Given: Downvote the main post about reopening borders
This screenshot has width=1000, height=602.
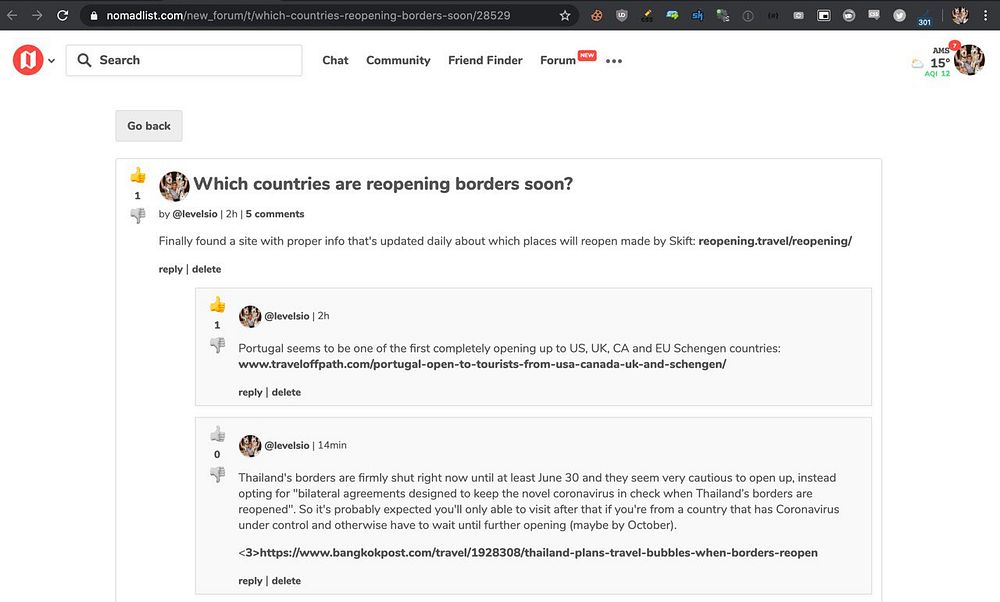Looking at the screenshot, I should click(x=138, y=215).
